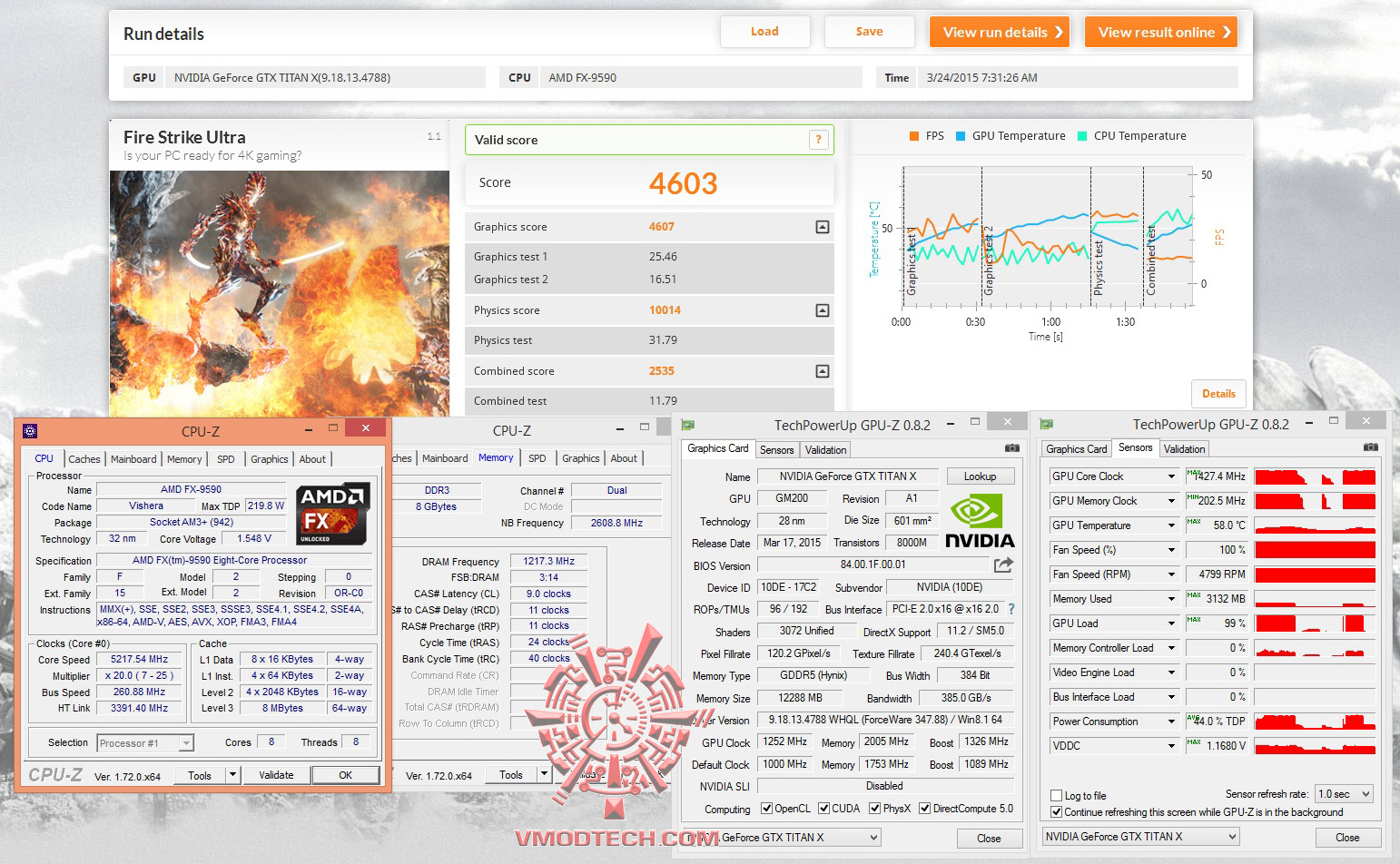1400x864 pixels.
Task: Expand the Graphics score details
Action: click(x=822, y=227)
